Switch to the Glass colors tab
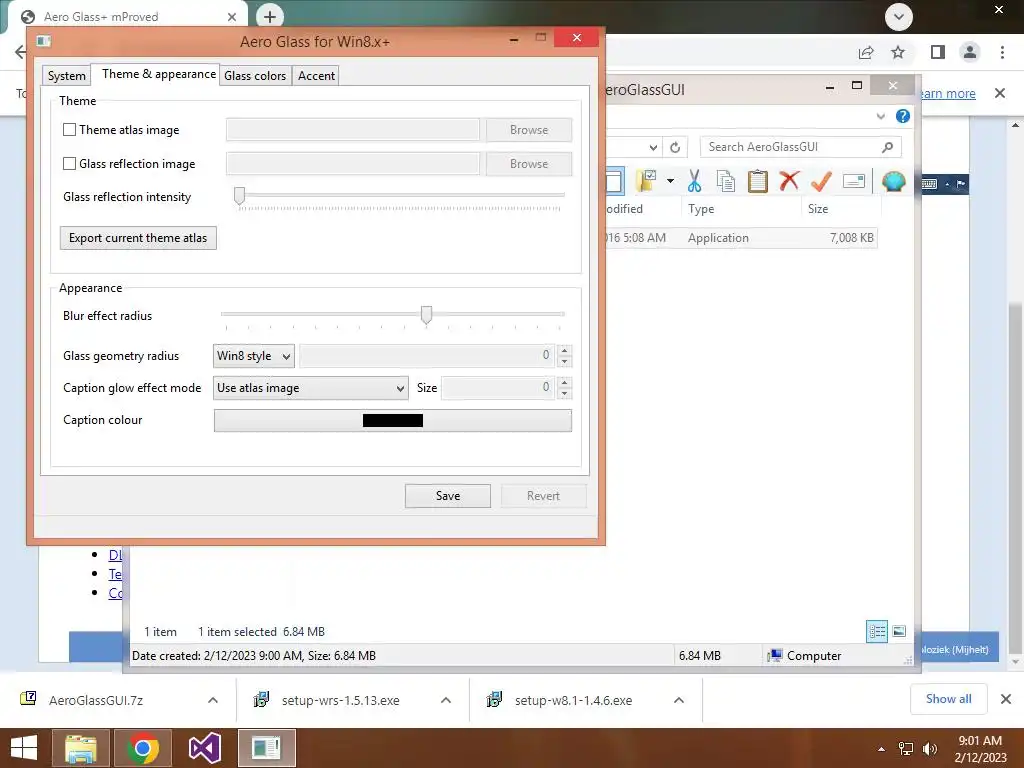 pos(255,76)
